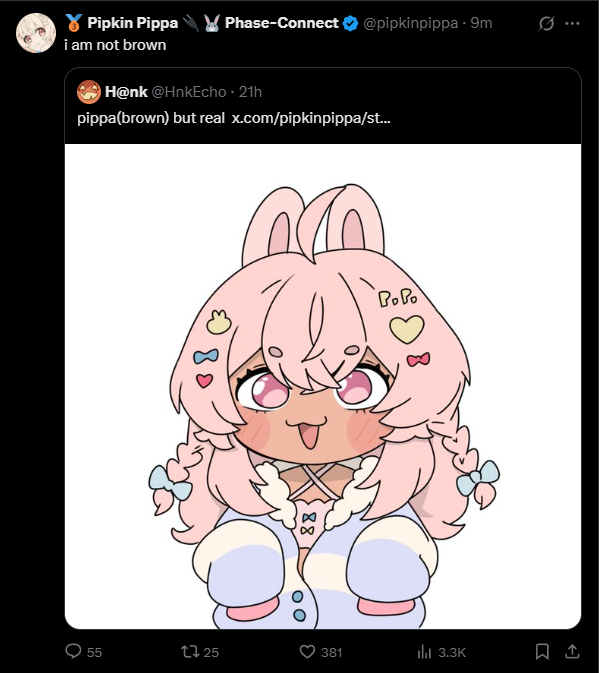Share the tweet via upload arrow icon

(x=572, y=652)
